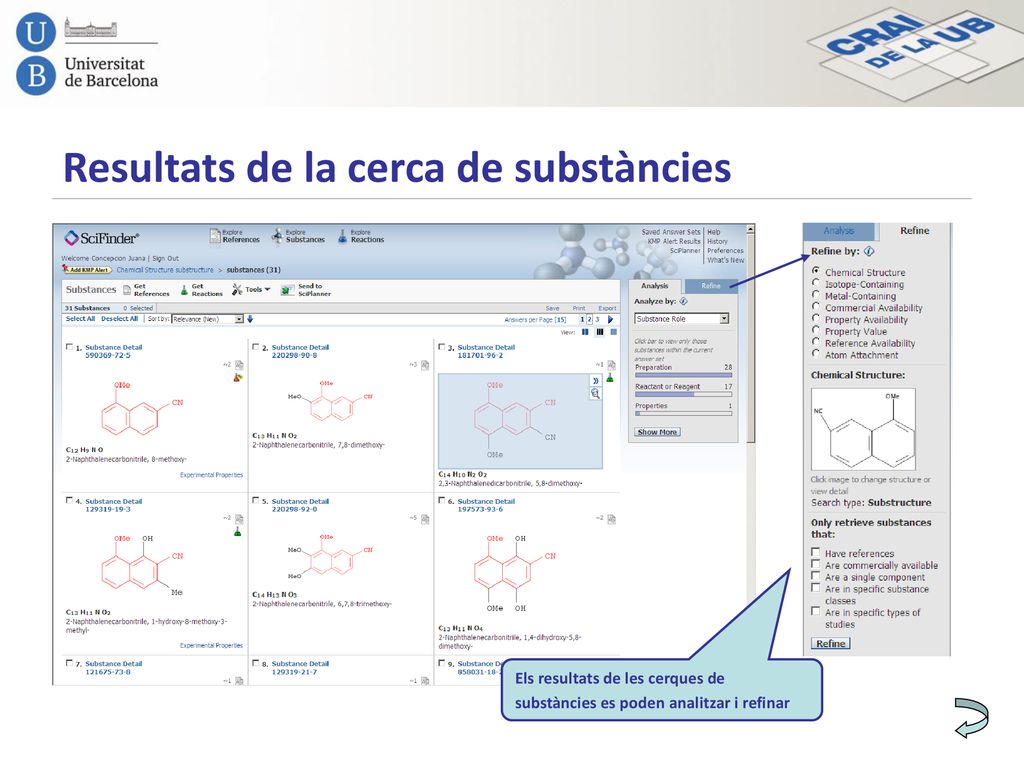This screenshot has width=1024, height=768.
Task: Enable Have references checkbox
Action: [816, 552]
